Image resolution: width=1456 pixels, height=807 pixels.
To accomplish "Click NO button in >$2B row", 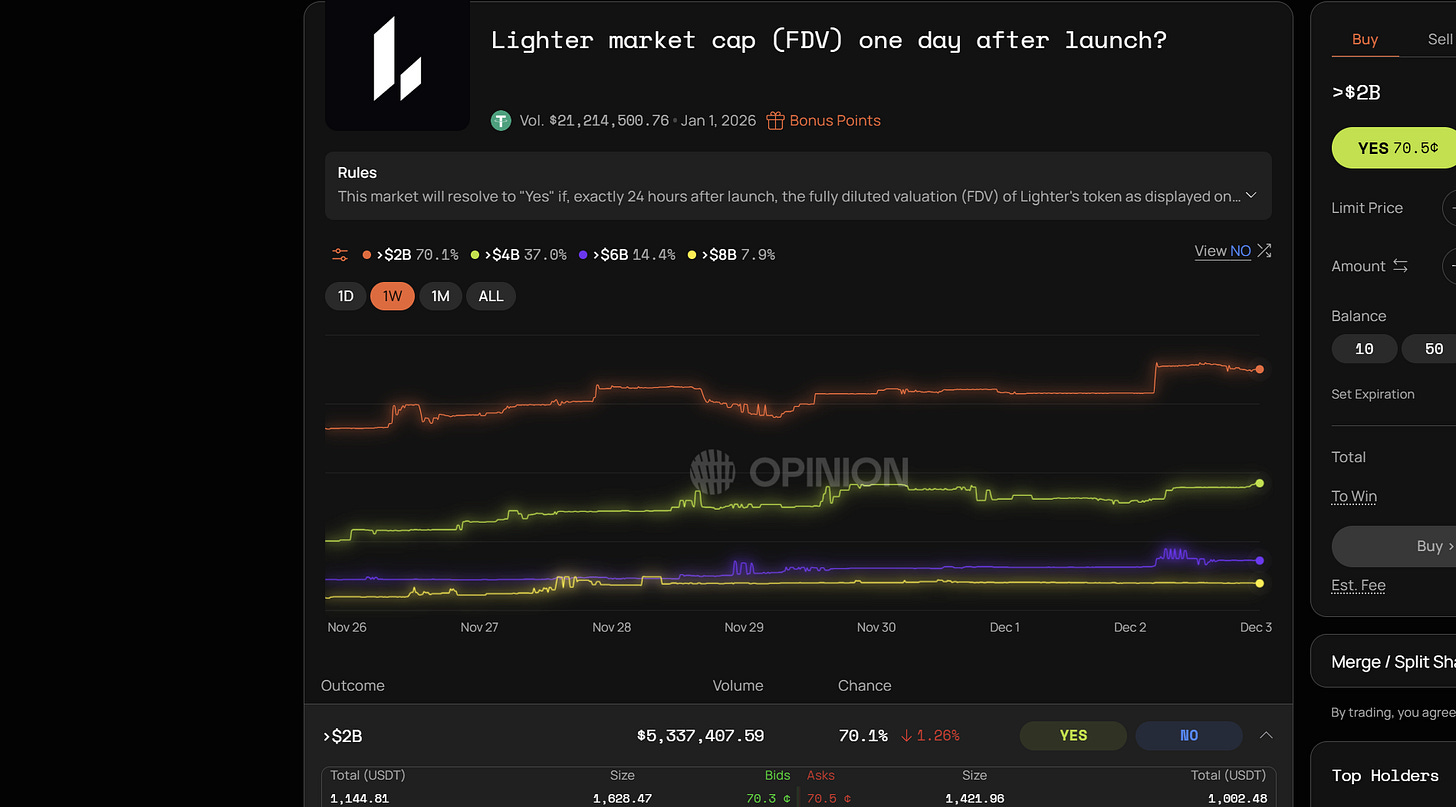I will pos(1189,735).
